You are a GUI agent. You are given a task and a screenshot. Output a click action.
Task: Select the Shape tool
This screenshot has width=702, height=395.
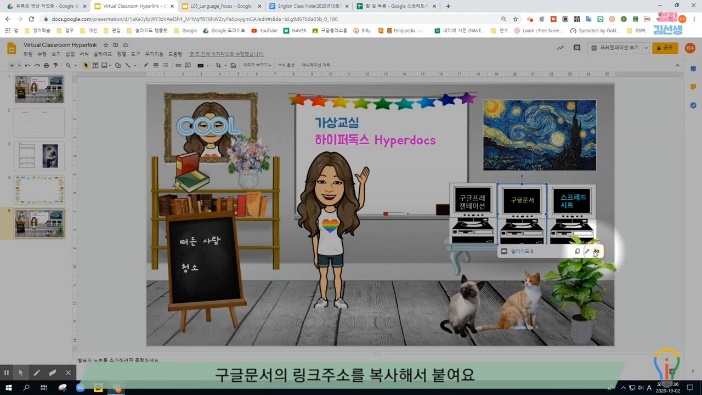coord(118,65)
